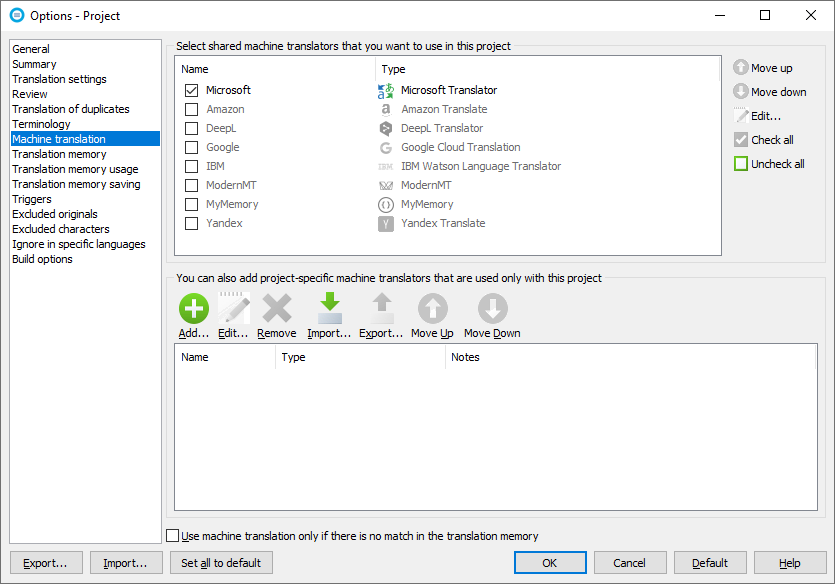Enable the Yandex translator checkbox

click(191, 224)
